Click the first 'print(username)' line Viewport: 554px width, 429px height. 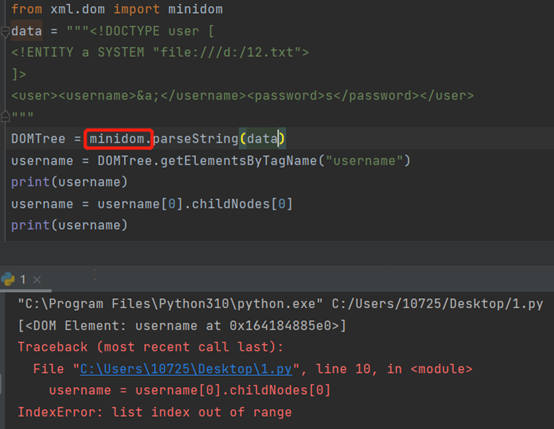tap(69, 182)
